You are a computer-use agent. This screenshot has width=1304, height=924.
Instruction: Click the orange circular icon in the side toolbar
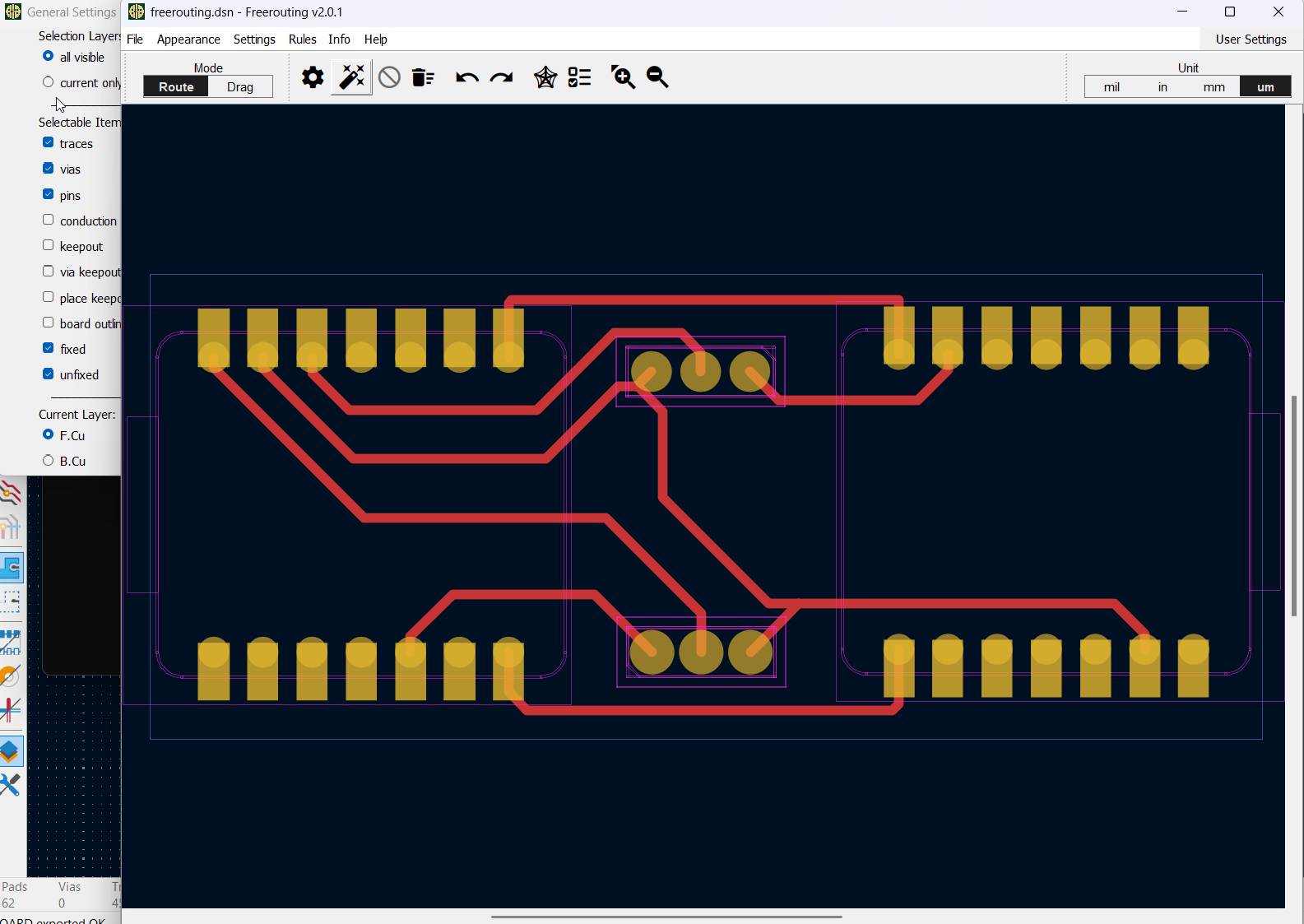click(x=10, y=676)
